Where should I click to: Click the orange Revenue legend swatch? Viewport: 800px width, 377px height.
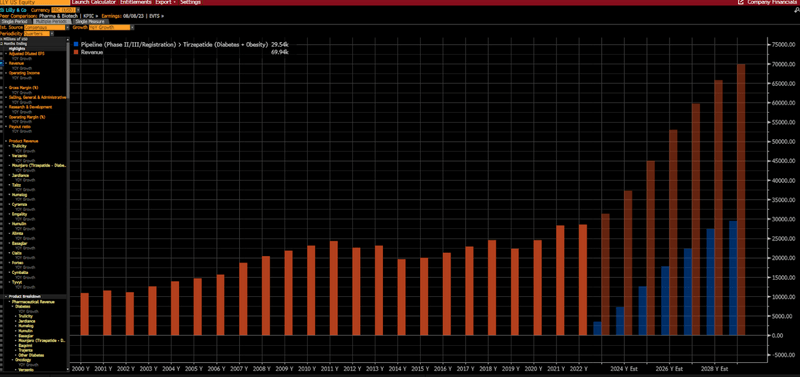click(x=76, y=52)
